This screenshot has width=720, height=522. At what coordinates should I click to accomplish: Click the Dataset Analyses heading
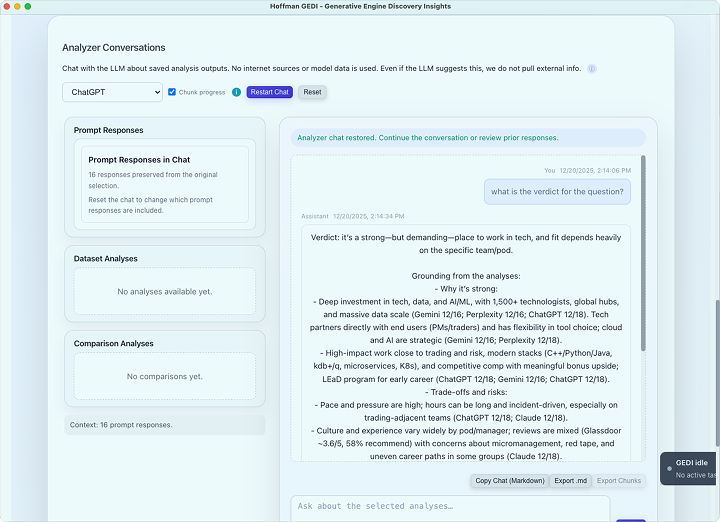(106, 258)
